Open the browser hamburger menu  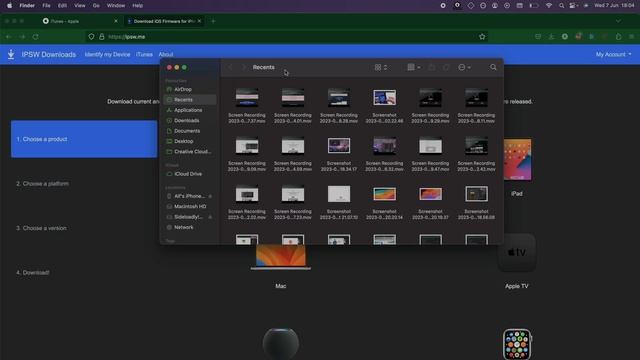coord(631,37)
